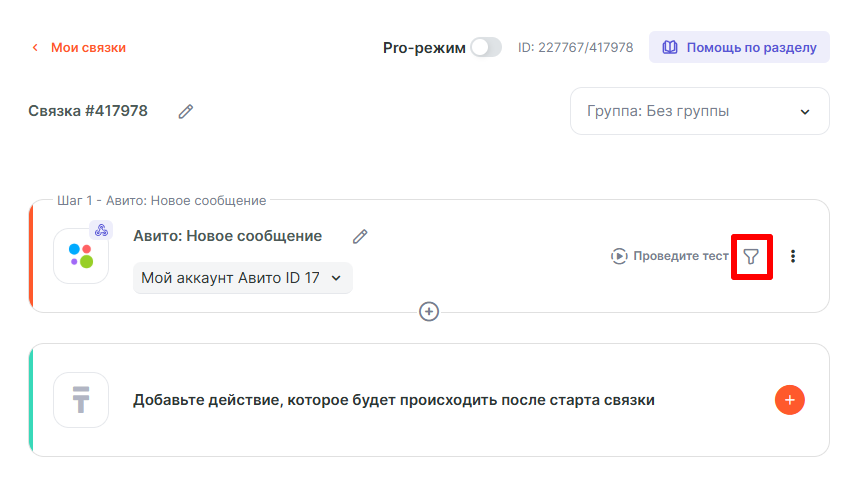
Task: Open the three-dot step options menu
Action: click(x=793, y=256)
